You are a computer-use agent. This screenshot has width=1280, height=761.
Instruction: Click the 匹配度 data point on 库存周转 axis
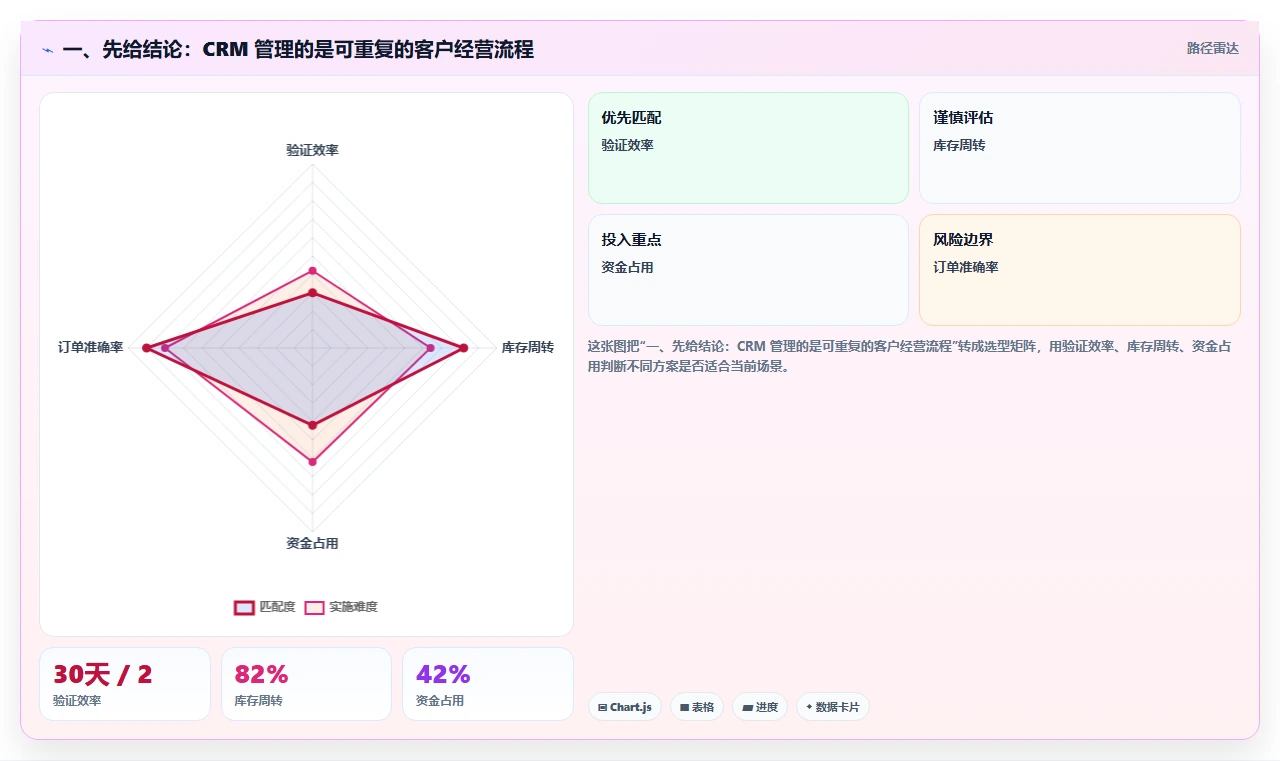pos(463,348)
